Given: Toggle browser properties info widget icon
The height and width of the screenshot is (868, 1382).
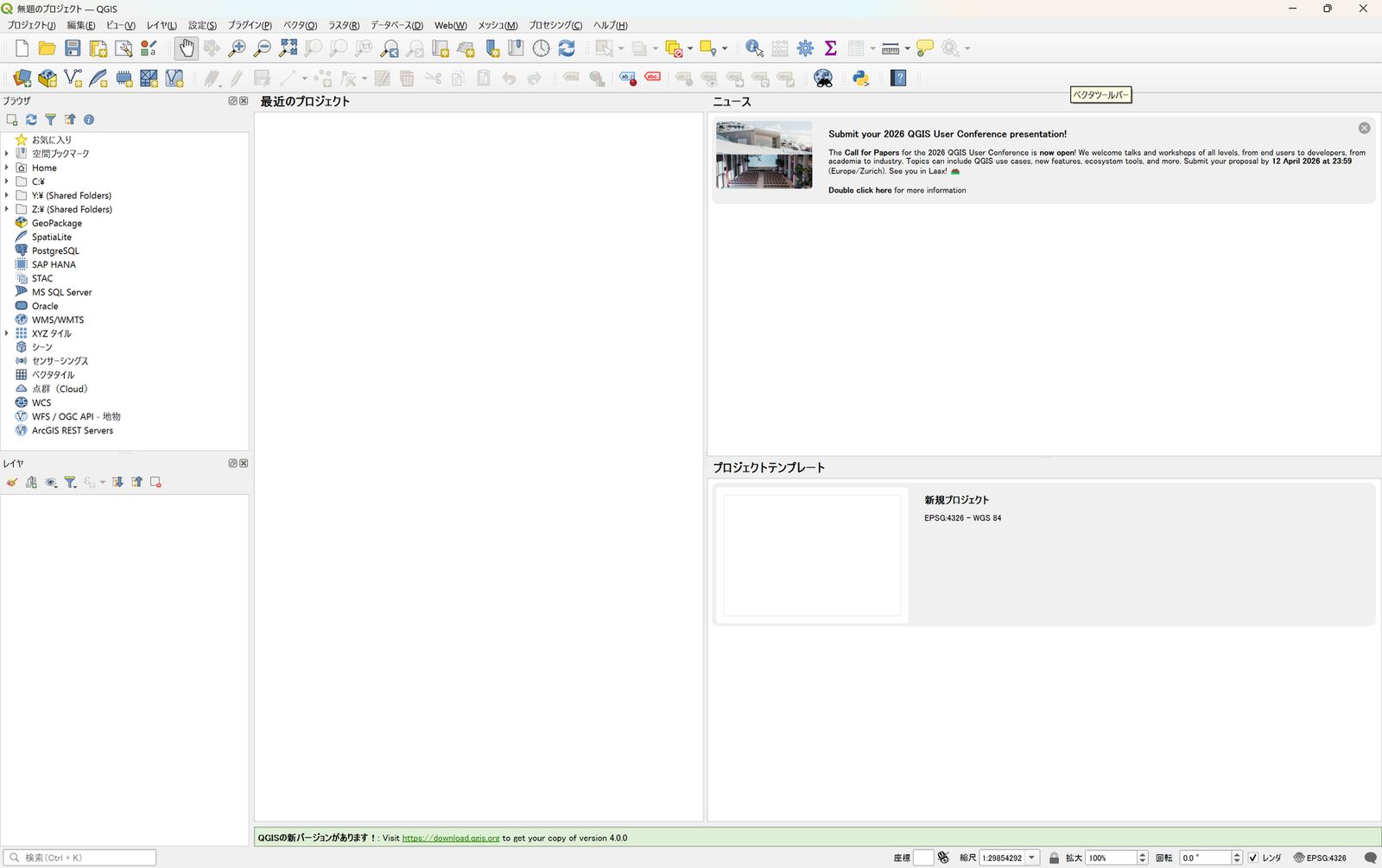Looking at the screenshot, I should coord(88,119).
